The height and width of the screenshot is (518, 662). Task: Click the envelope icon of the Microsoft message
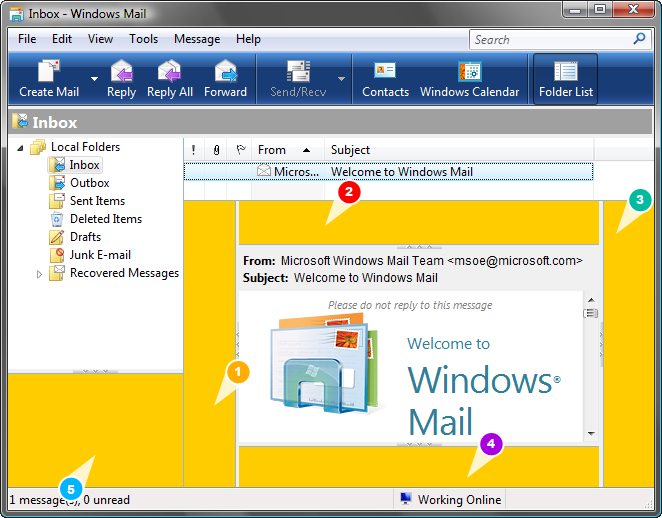(x=264, y=171)
